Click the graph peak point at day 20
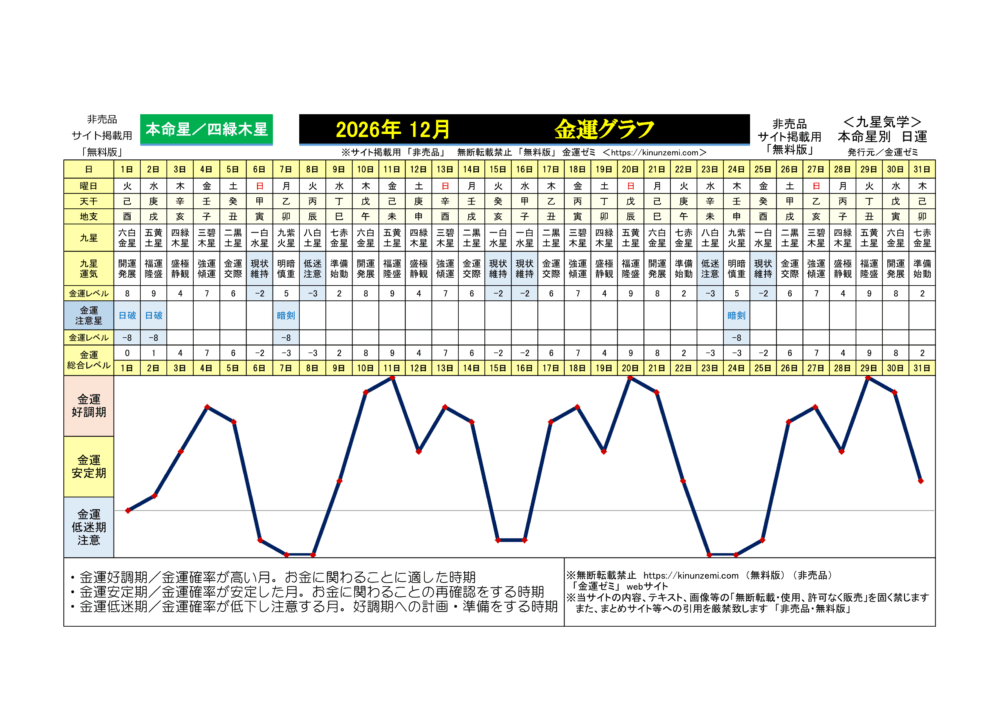1000x707 pixels. [x=630, y=377]
